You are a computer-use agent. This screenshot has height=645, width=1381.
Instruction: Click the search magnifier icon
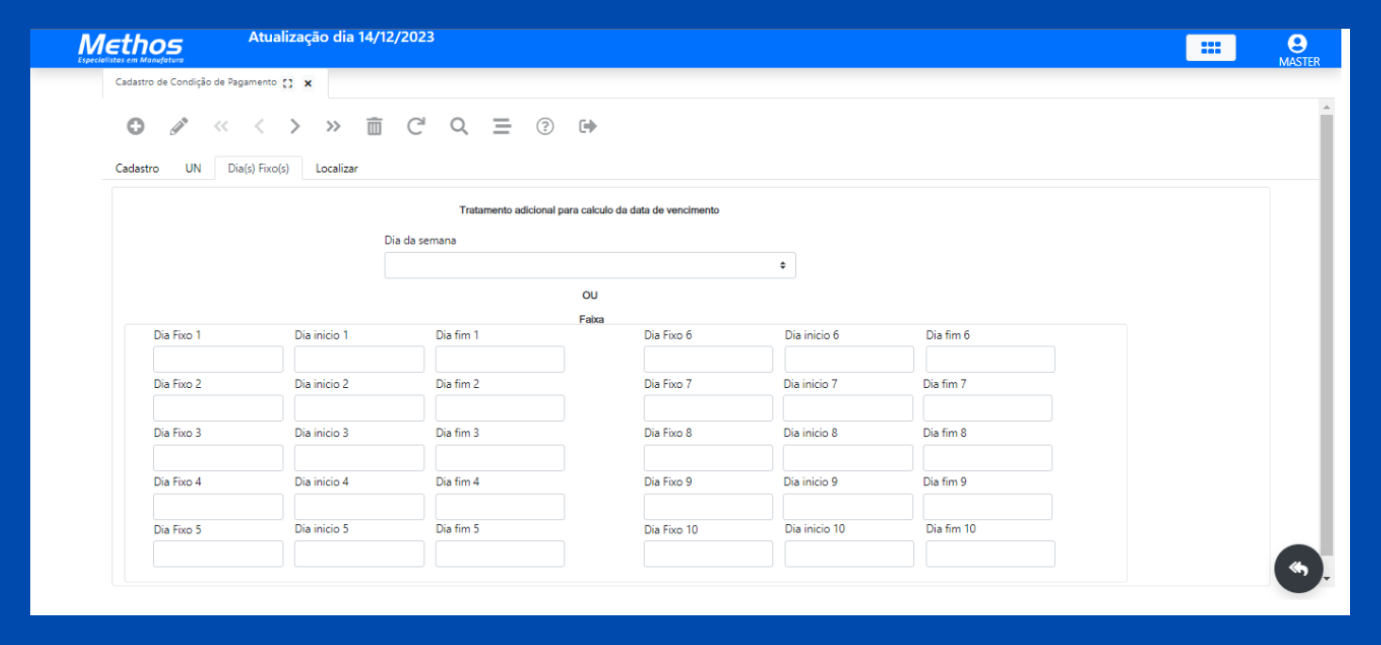click(x=458, y=126)
